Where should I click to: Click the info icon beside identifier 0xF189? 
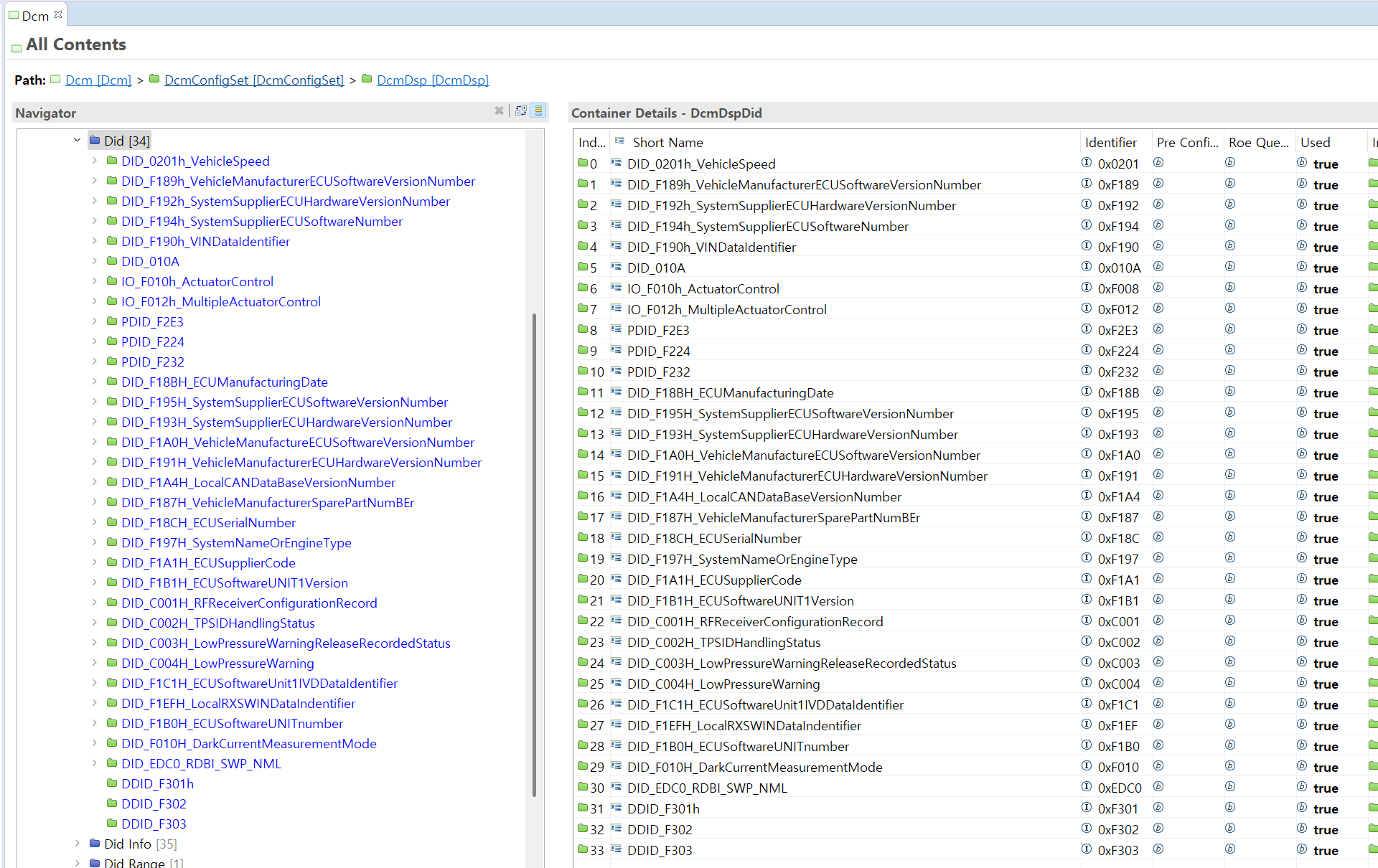(x=1087, y=184)
